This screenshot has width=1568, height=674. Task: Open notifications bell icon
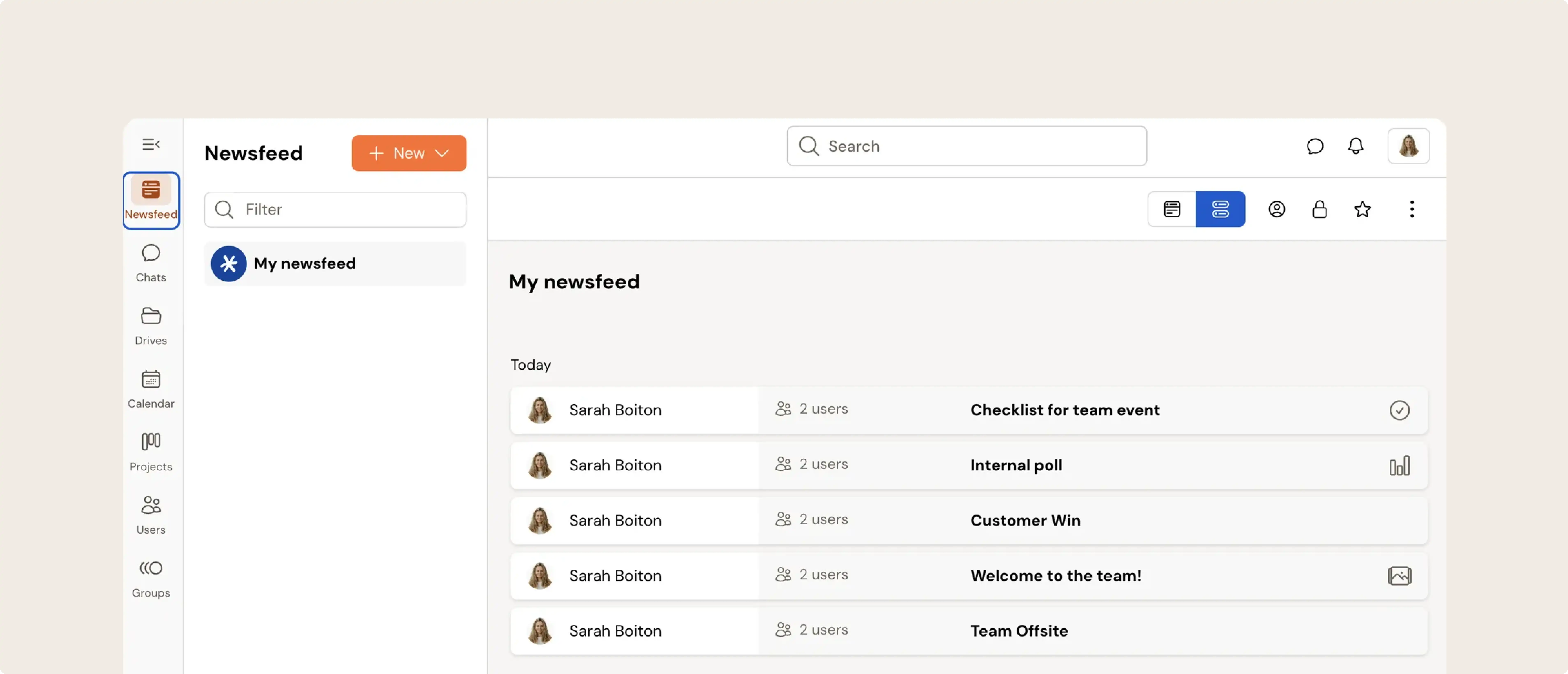tap(1356, 146)
